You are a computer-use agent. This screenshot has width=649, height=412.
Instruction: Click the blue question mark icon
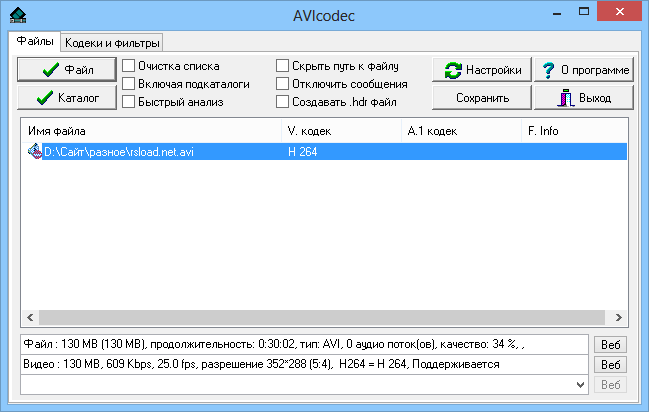548,70
